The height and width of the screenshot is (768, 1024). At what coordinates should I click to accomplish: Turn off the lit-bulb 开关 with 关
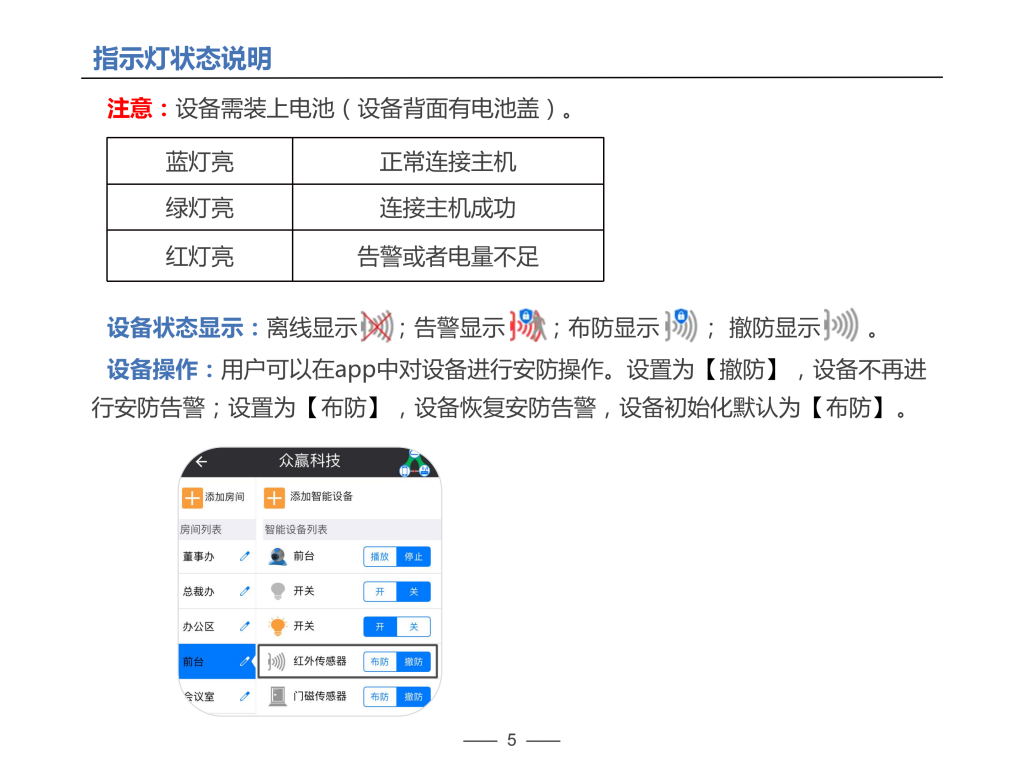[x=413, y=627]
